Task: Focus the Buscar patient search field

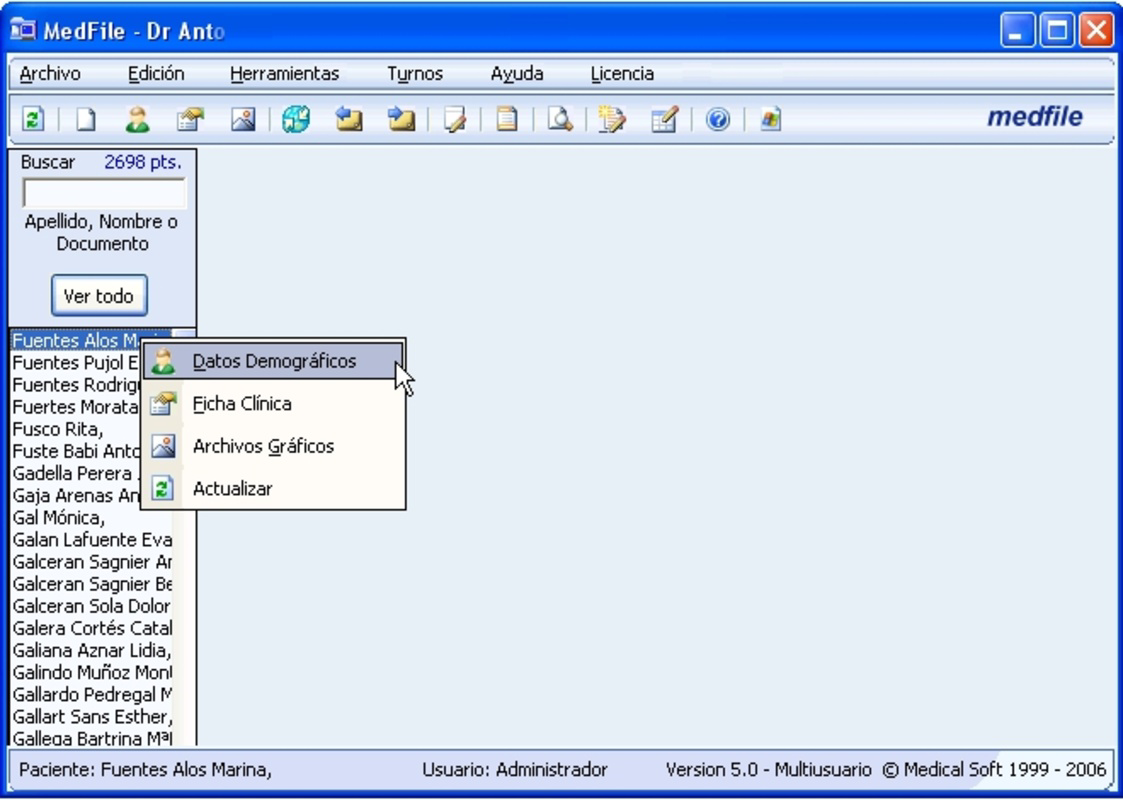Action: click(104, 193)
